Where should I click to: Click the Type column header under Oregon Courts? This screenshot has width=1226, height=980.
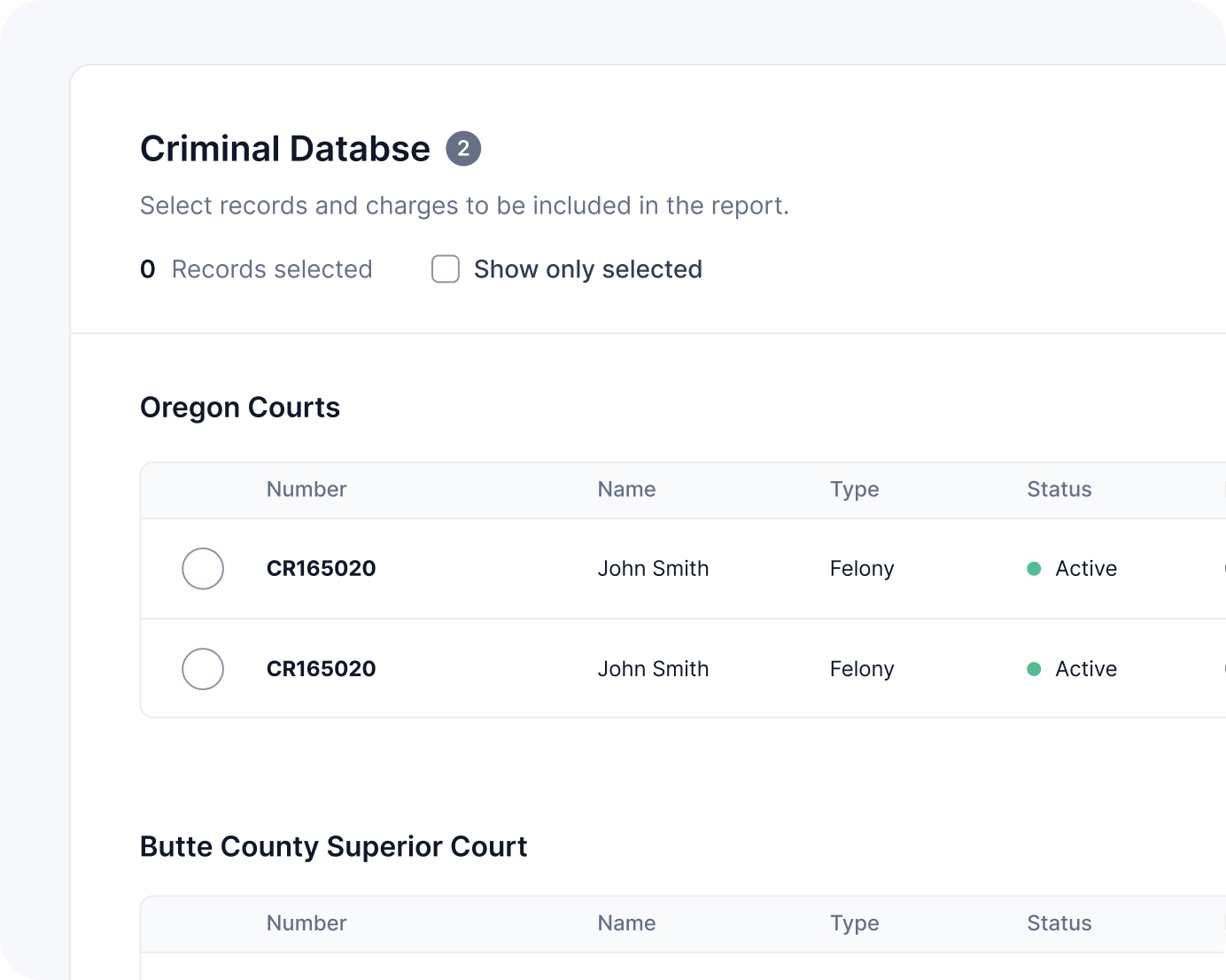click(855, 489)
